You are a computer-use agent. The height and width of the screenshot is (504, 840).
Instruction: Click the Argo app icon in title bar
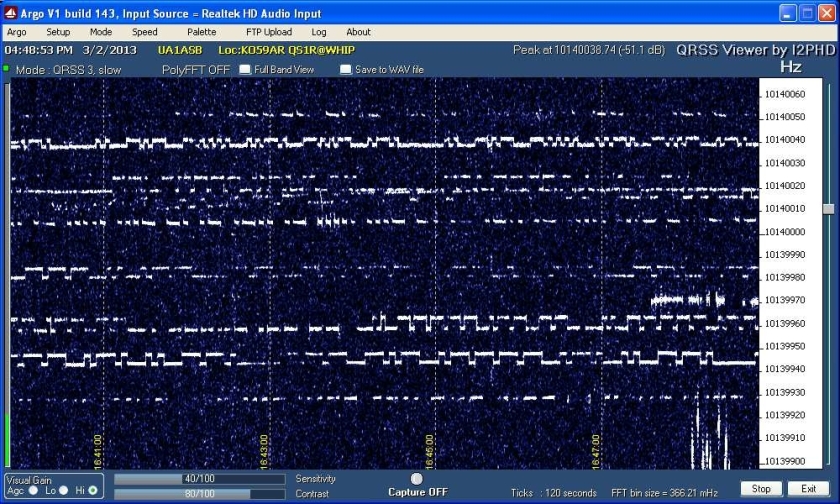point(11,14)
